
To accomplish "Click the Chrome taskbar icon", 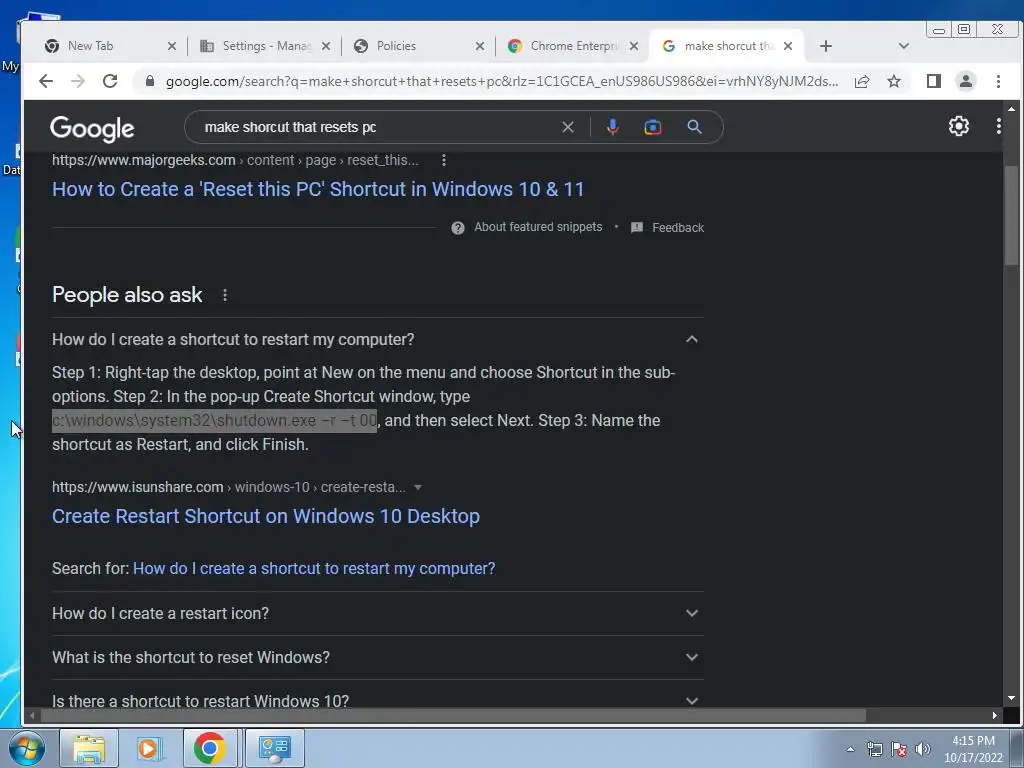I will point(210,748).
